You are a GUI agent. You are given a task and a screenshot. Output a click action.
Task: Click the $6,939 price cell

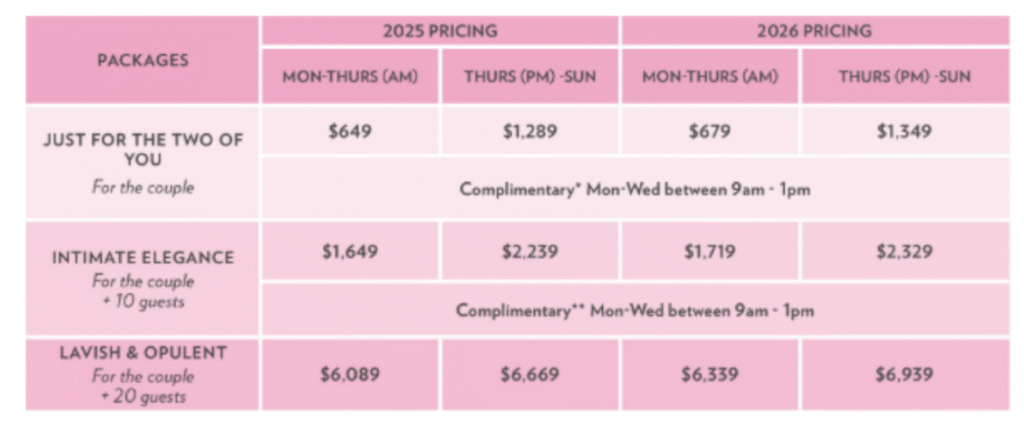click(905, 374)
